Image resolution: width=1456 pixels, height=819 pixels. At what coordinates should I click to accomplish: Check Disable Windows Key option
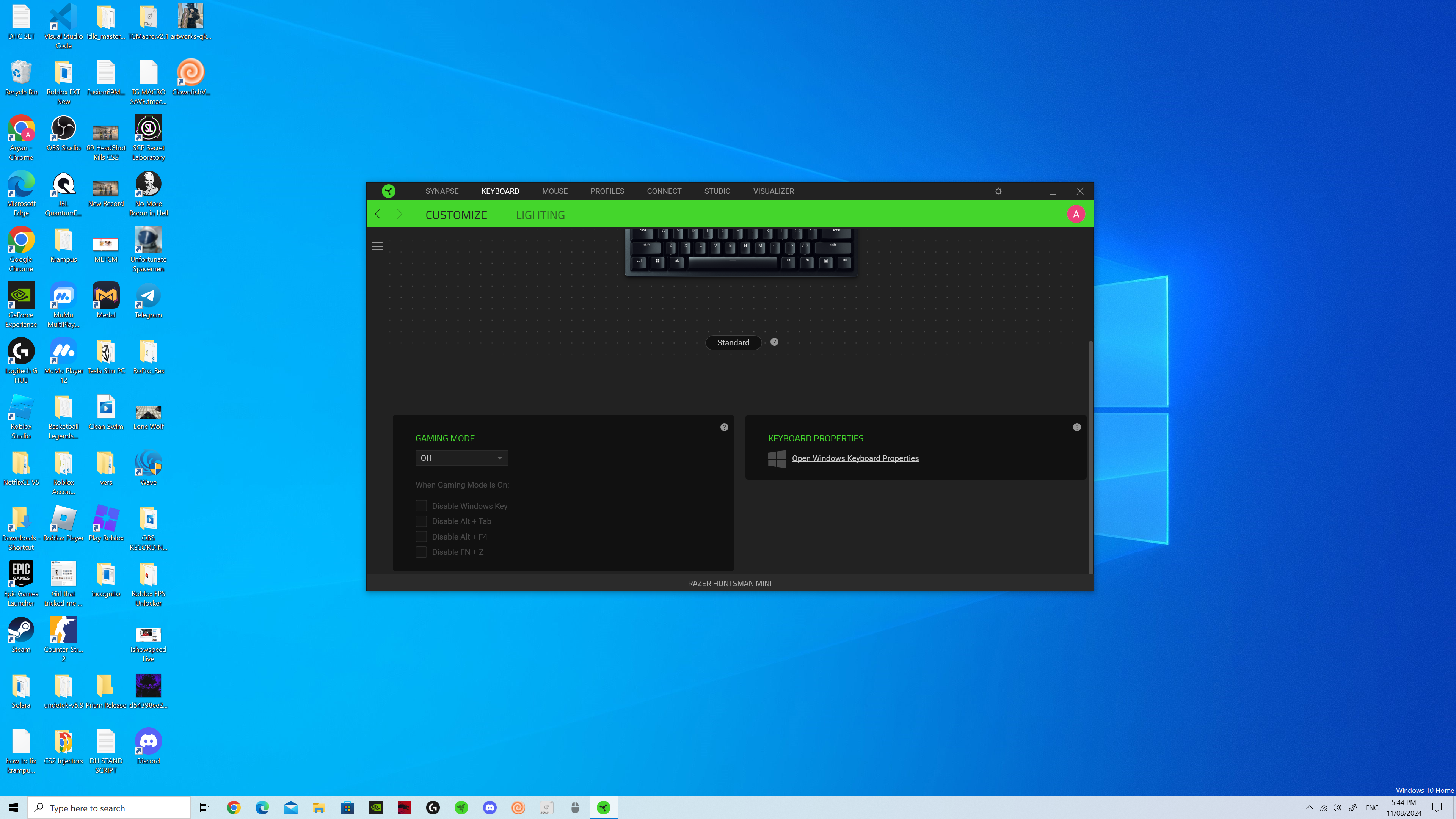(x=421, y=506)
